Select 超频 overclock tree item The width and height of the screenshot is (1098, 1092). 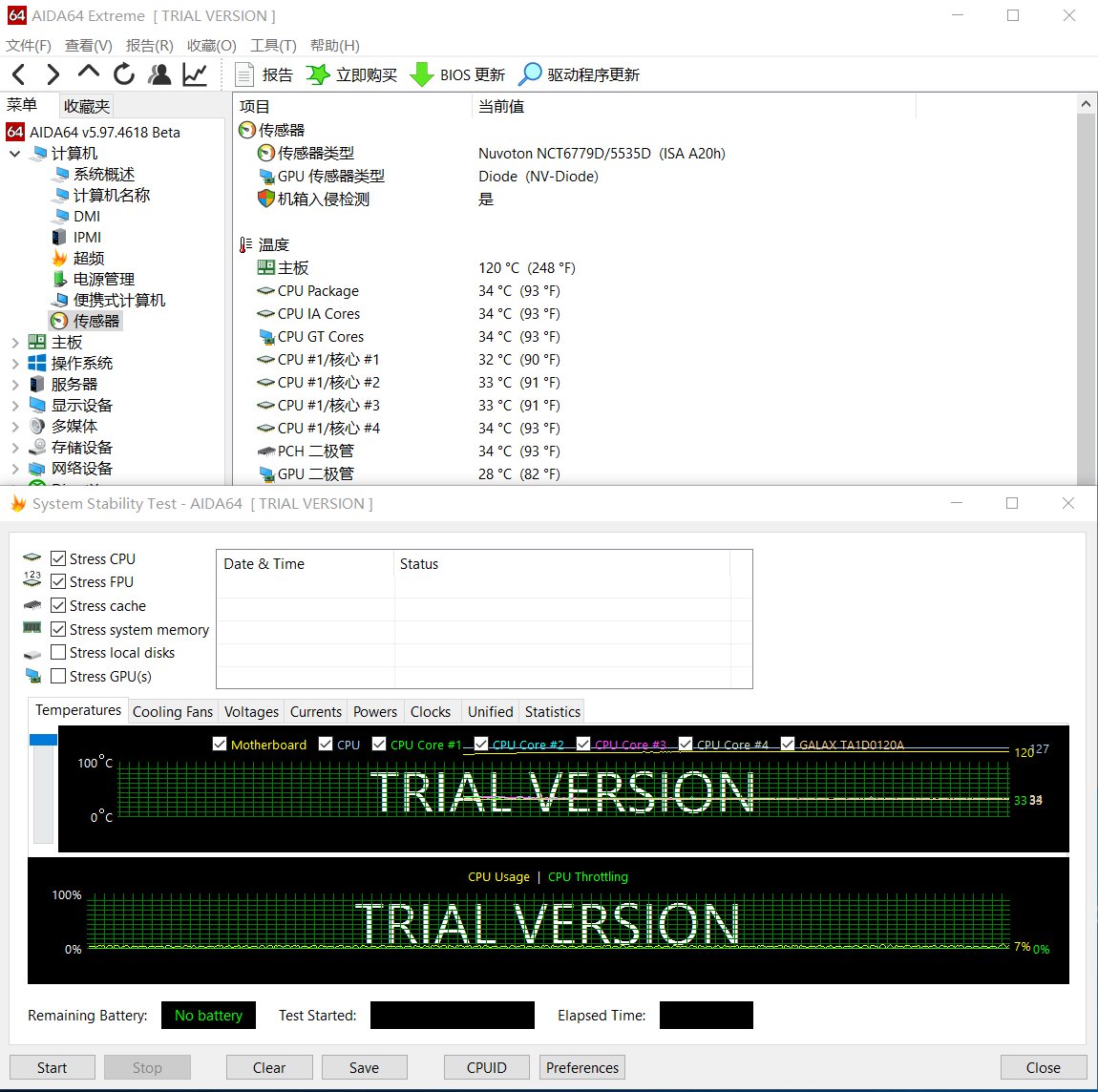tap(88, 259)
